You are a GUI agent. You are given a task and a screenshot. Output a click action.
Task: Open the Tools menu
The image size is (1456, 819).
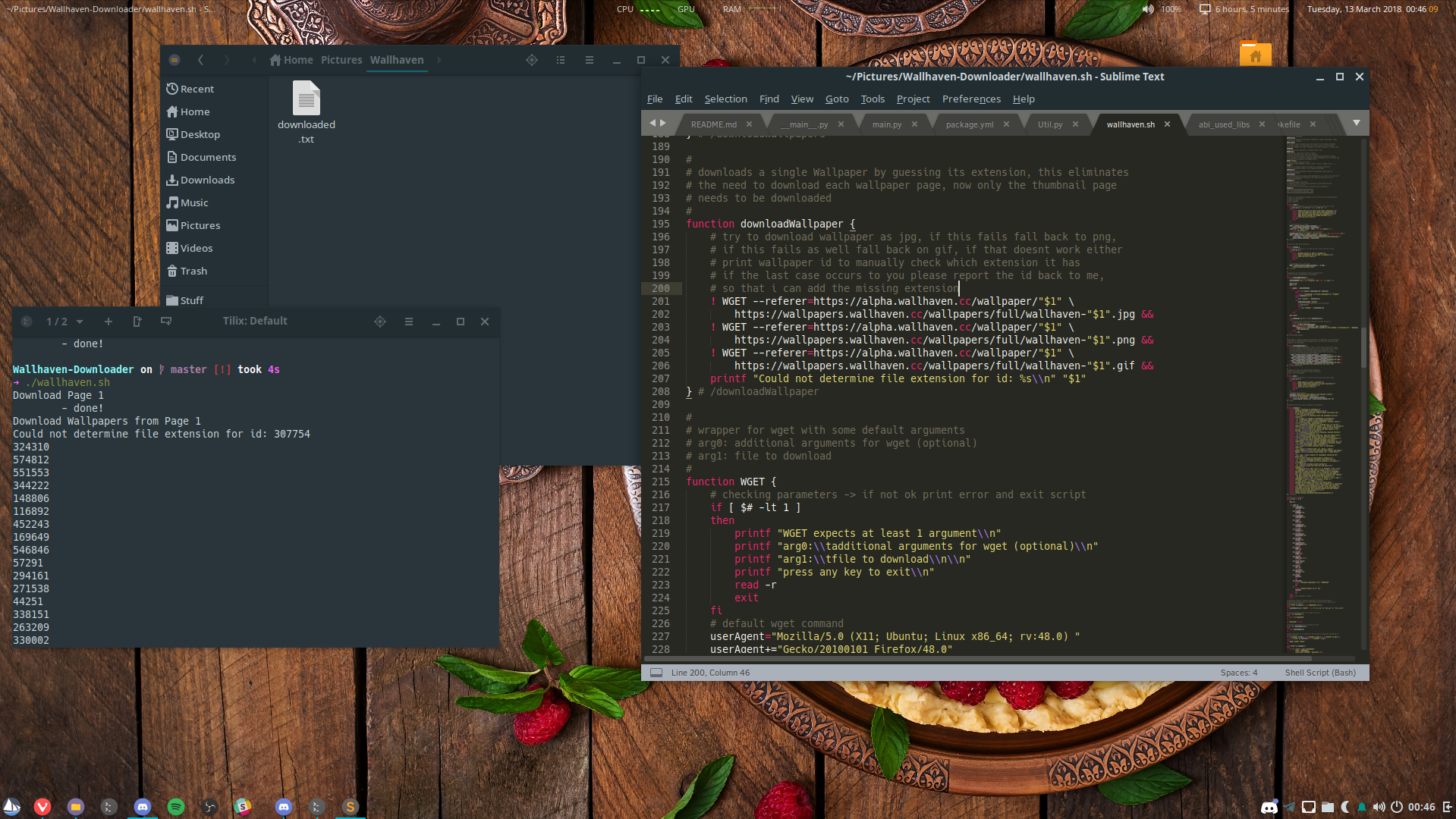pos(873,99)
